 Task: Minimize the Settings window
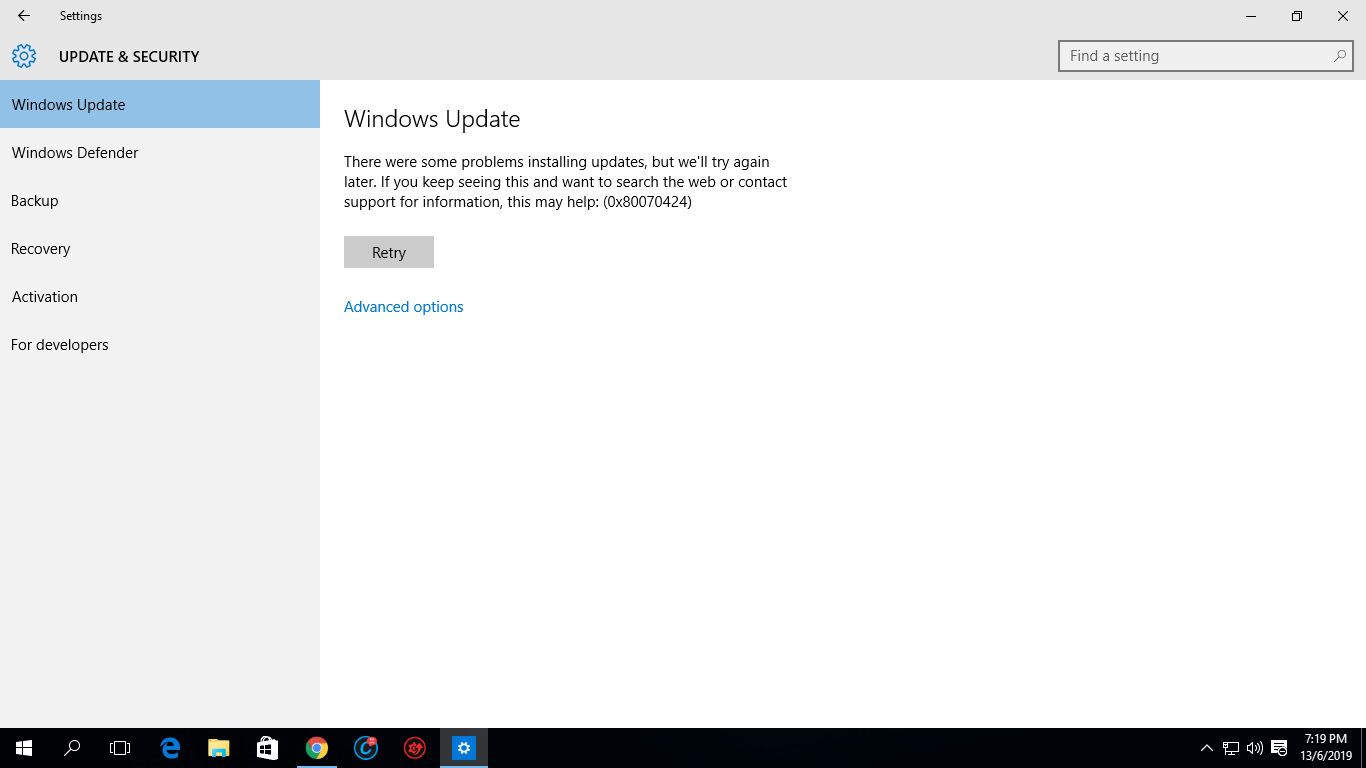[x=1251, y=16]
